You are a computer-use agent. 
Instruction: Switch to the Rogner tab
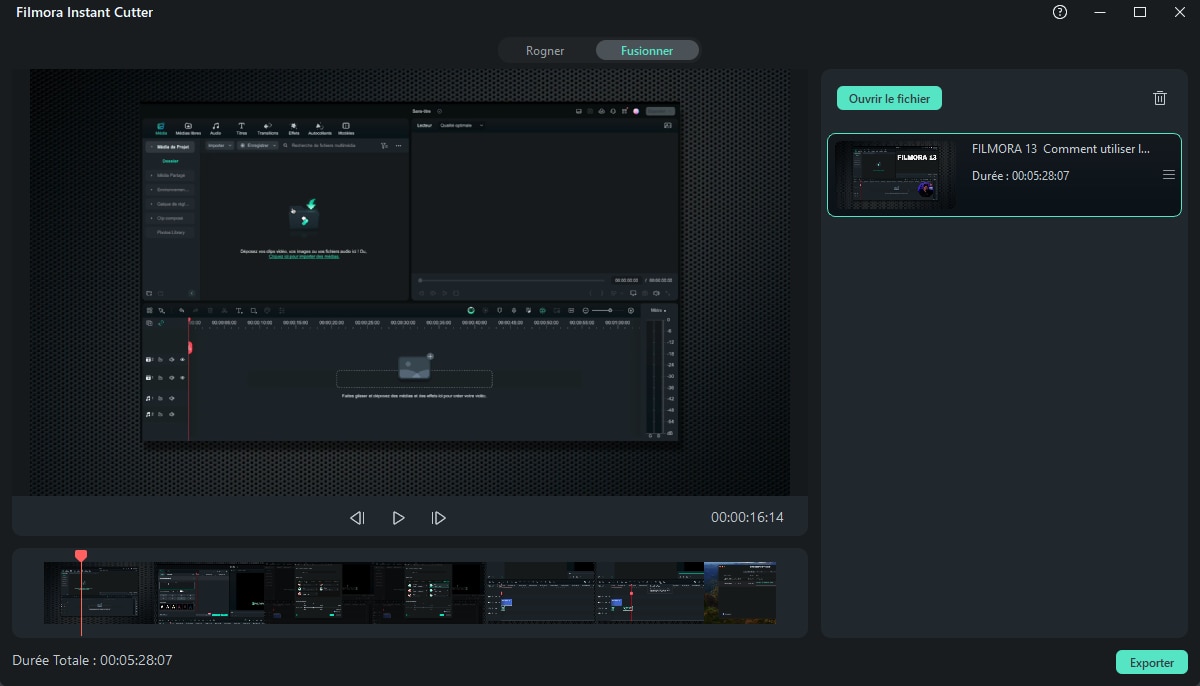(545, 50)
